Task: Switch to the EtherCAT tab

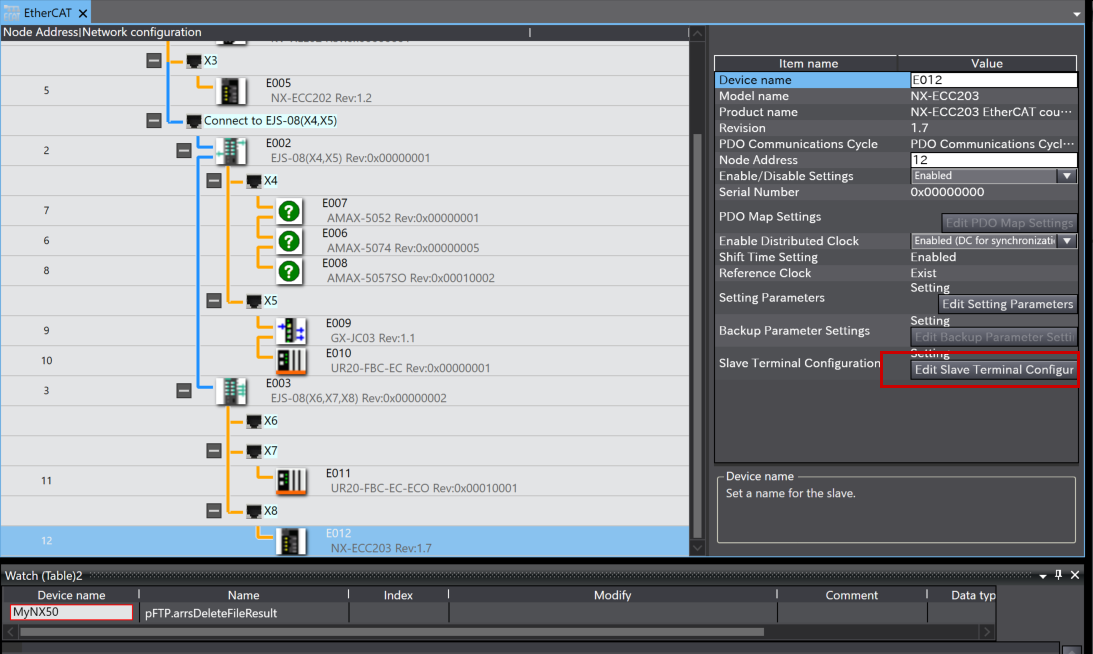Action: coord(46,13)
